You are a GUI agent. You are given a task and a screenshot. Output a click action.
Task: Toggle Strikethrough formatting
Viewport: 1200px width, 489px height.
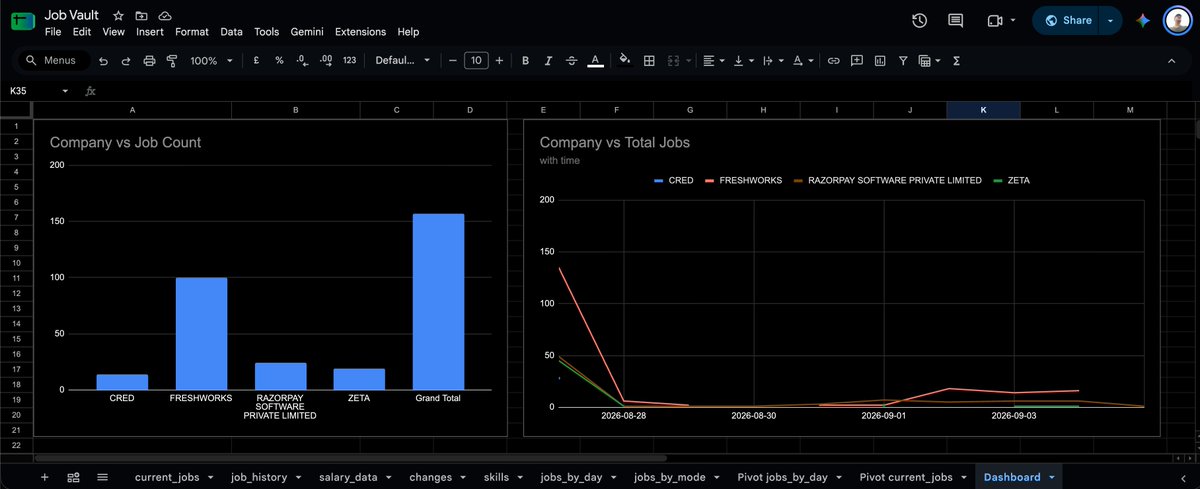click(x=571, y=61)
